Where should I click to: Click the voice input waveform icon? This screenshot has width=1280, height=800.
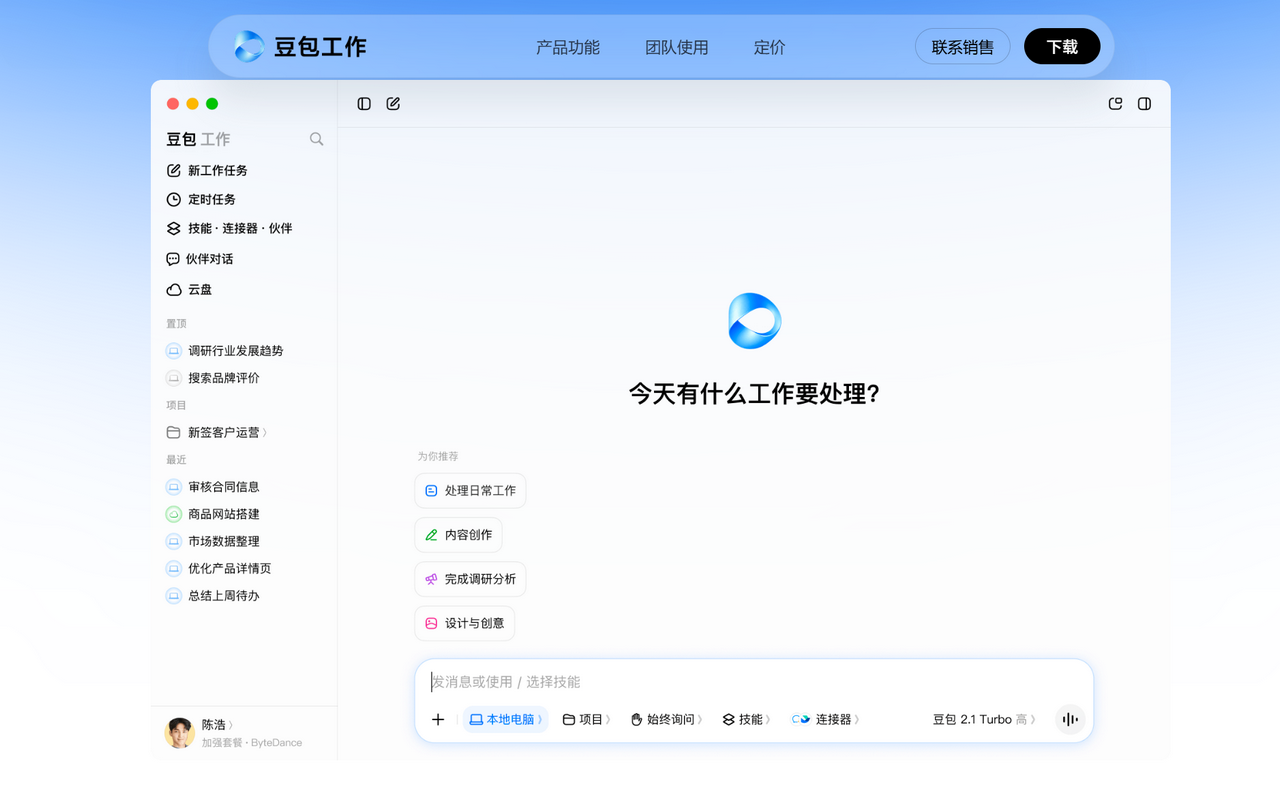pos(1070,719)
